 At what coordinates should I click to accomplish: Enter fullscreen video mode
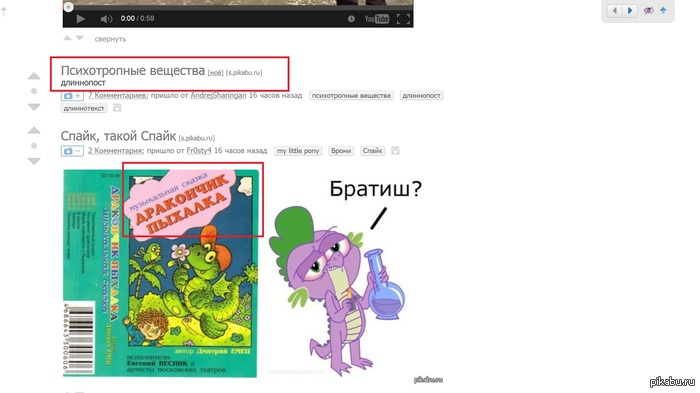(403, 19)
